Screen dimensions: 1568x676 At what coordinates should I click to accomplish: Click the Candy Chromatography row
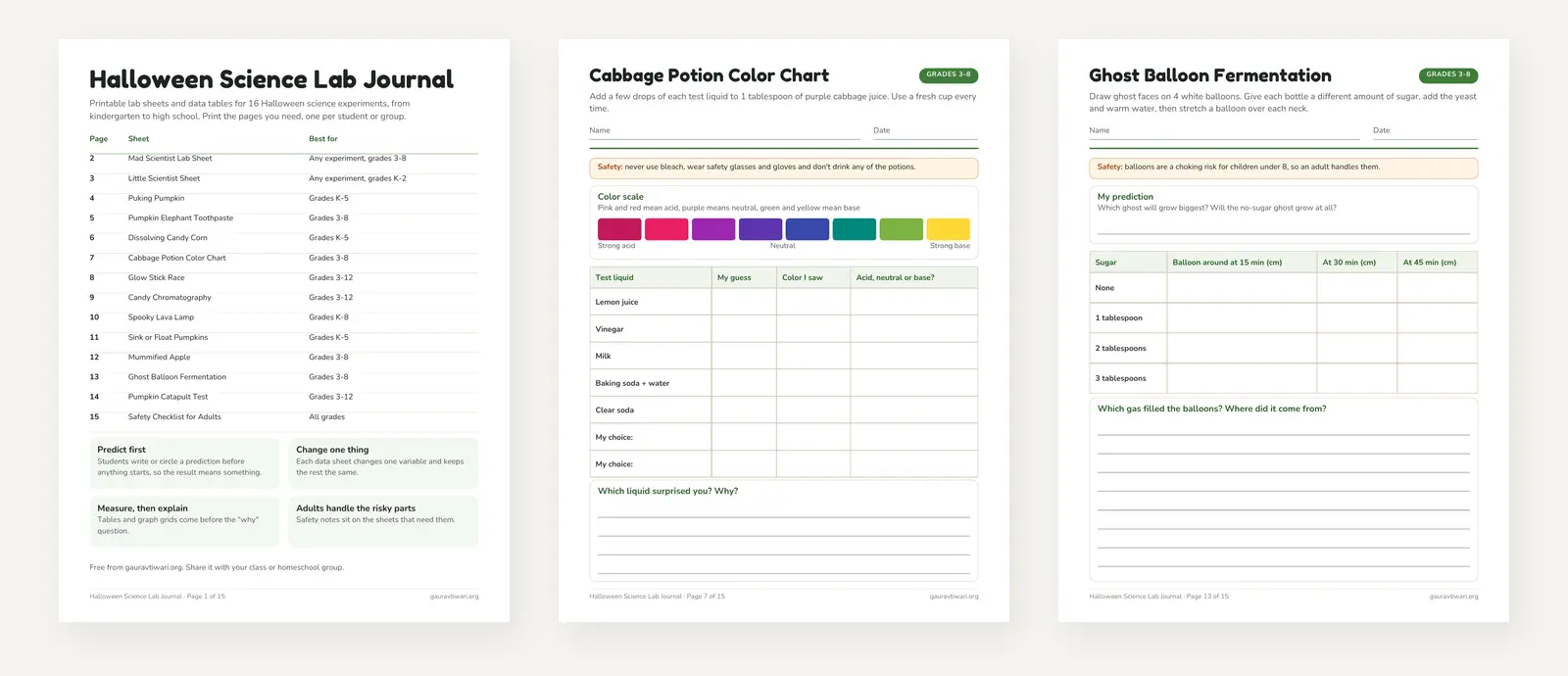pyautogui.click(x=283, y=298)
